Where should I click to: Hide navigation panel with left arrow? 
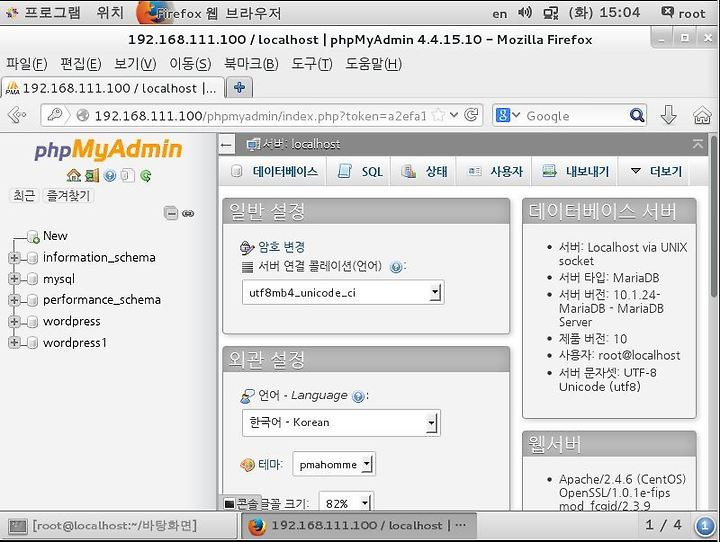pyautogui.click(x=226, y=145)
